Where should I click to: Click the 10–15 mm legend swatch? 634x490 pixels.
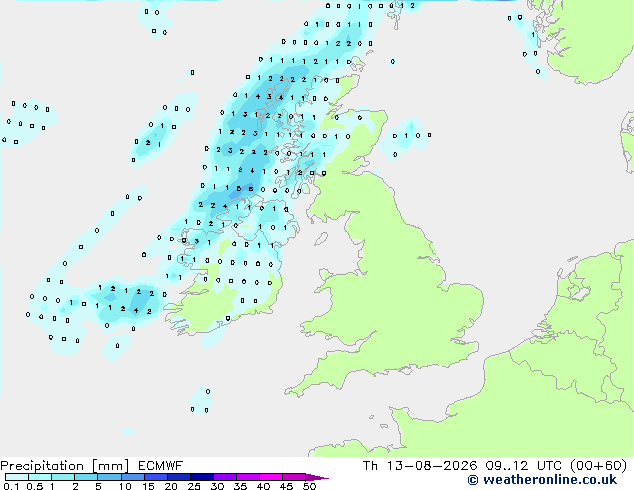tap(132, 477)
